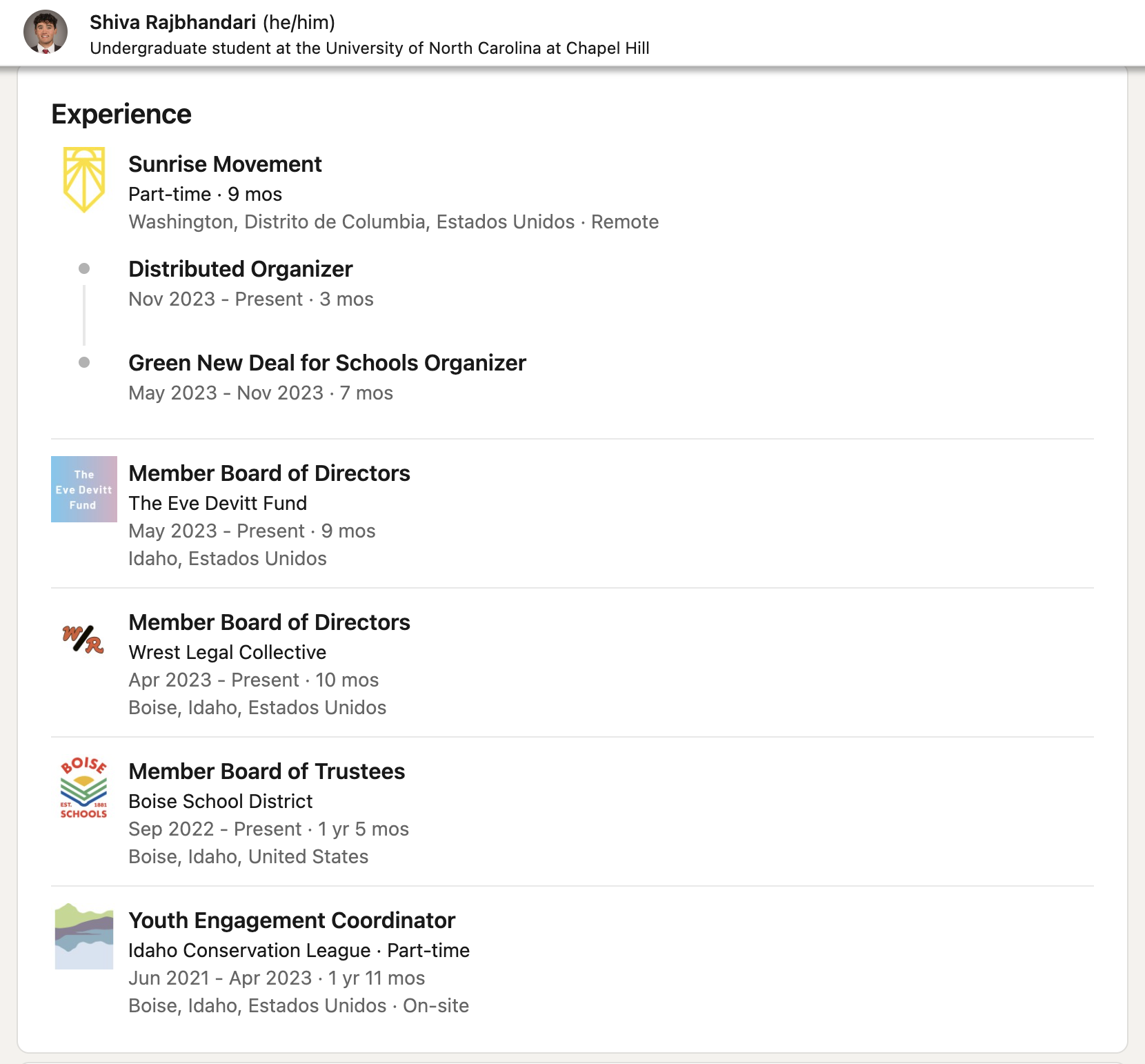The width and height of the screenshot is (1145, 1064).
Task: Click the Boise School District company name
Action: tap(221, 801)
